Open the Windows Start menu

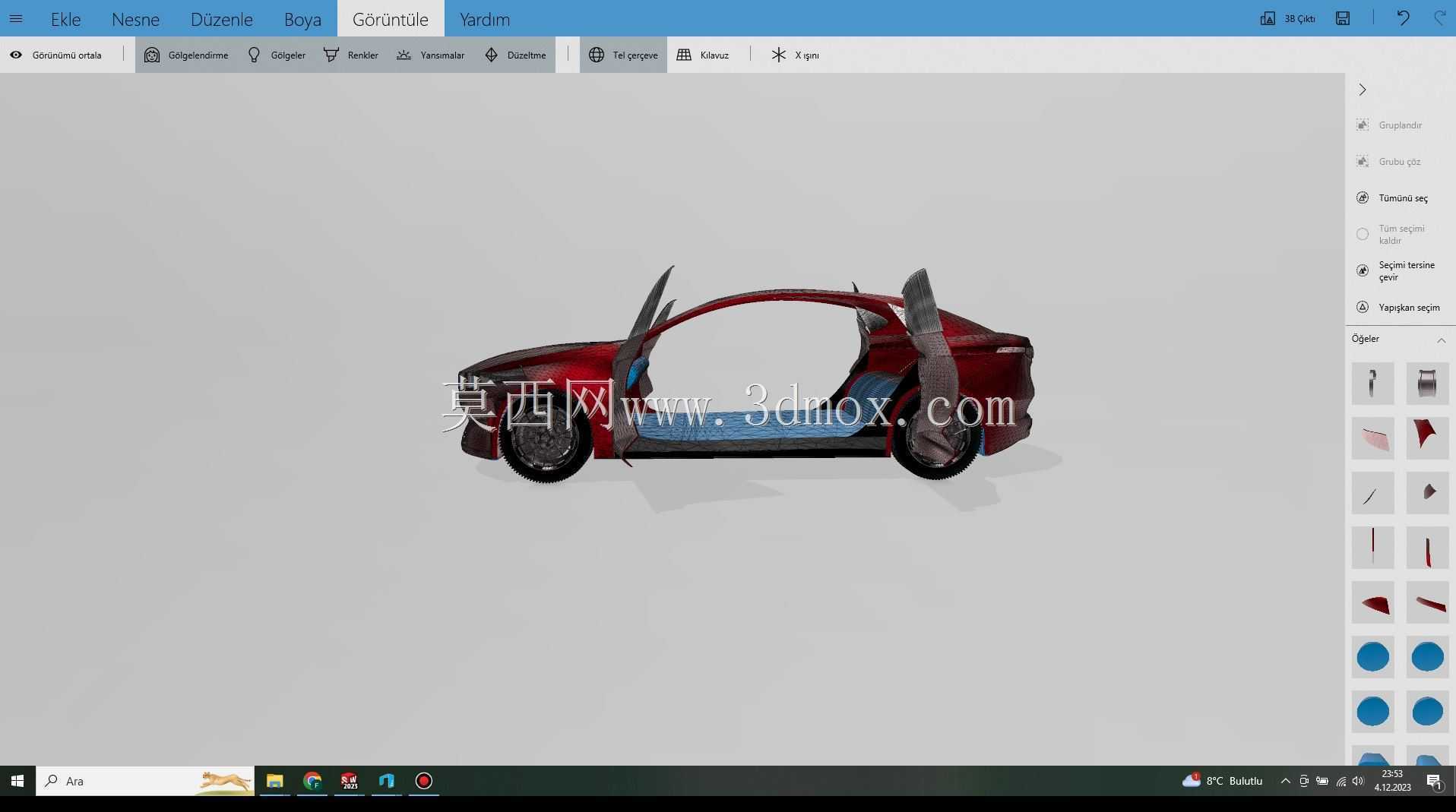[x=17, y=781]
